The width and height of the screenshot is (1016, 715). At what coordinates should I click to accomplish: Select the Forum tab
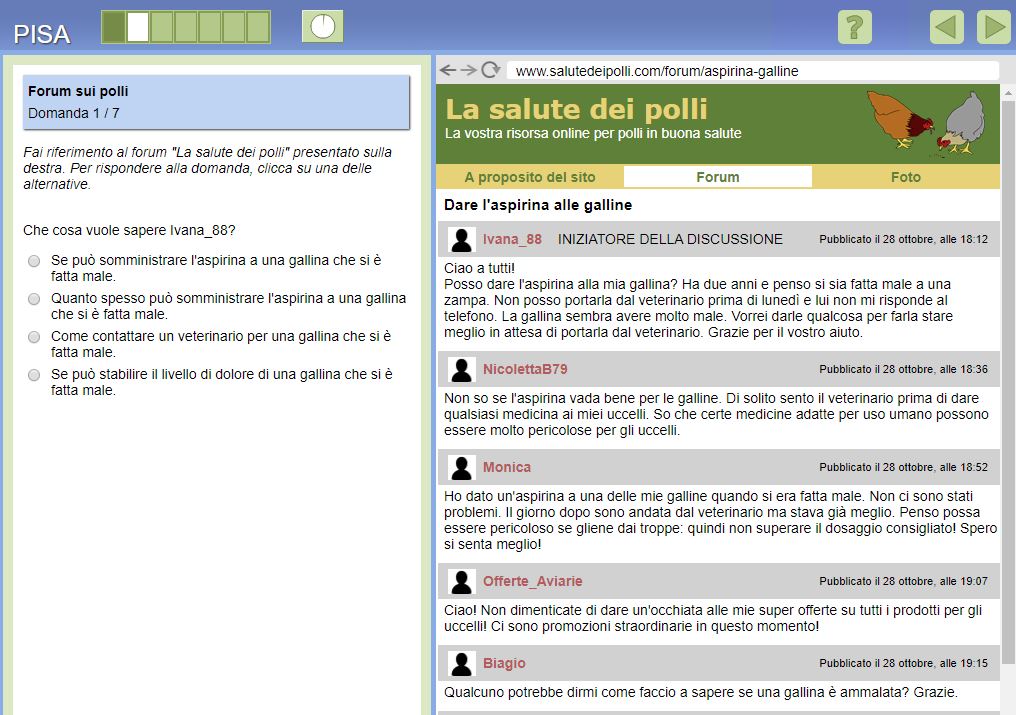coord(717,177)
